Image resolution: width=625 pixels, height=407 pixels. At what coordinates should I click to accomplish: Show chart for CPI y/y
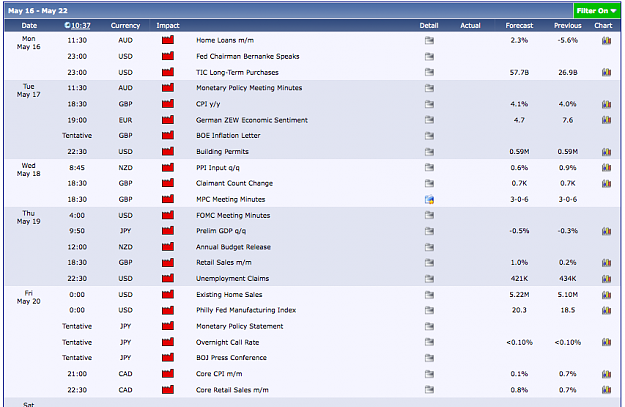click(x=606, y=104)
